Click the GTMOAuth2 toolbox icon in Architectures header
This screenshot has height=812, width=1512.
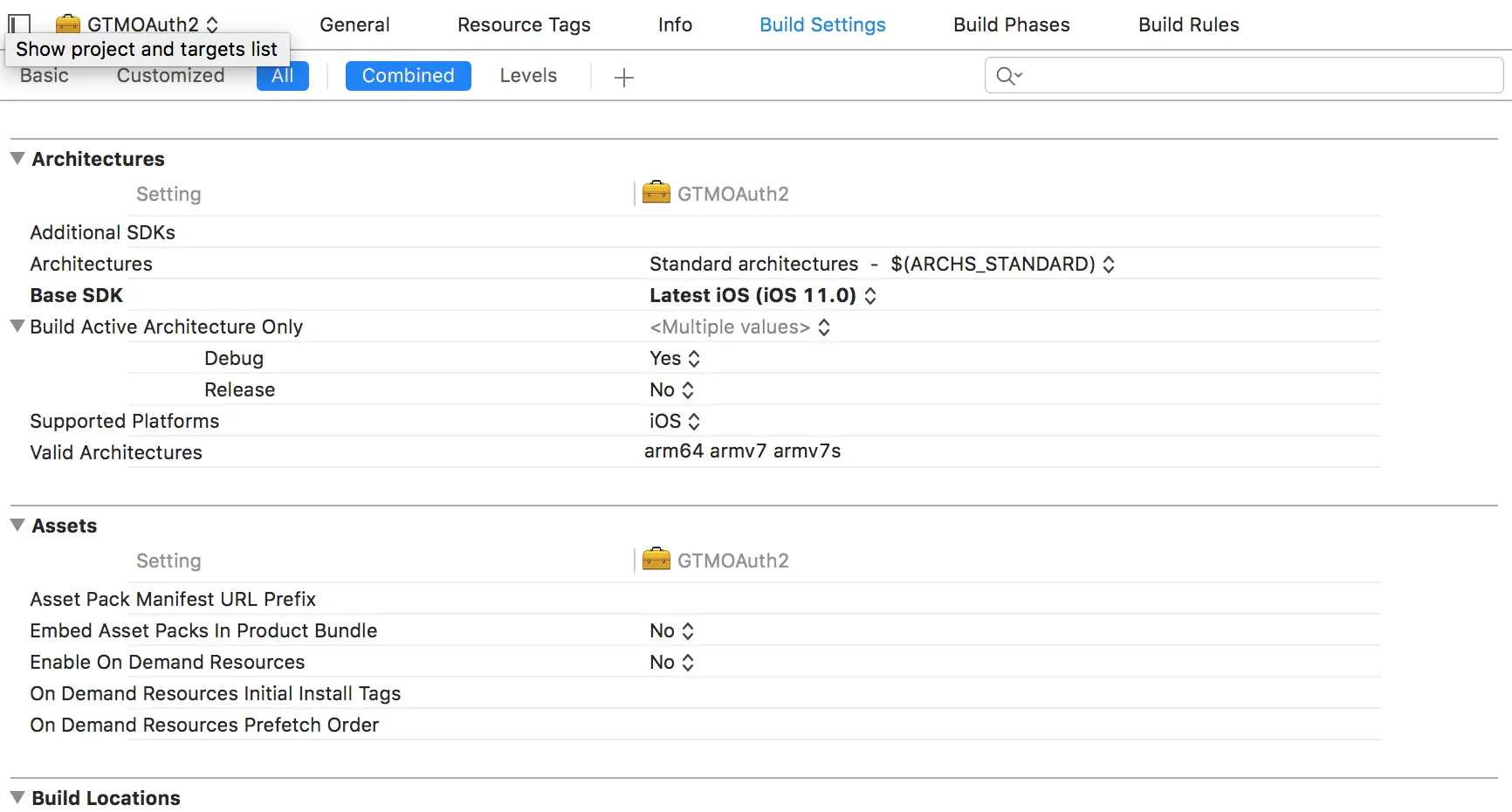[x=656, y=192]
